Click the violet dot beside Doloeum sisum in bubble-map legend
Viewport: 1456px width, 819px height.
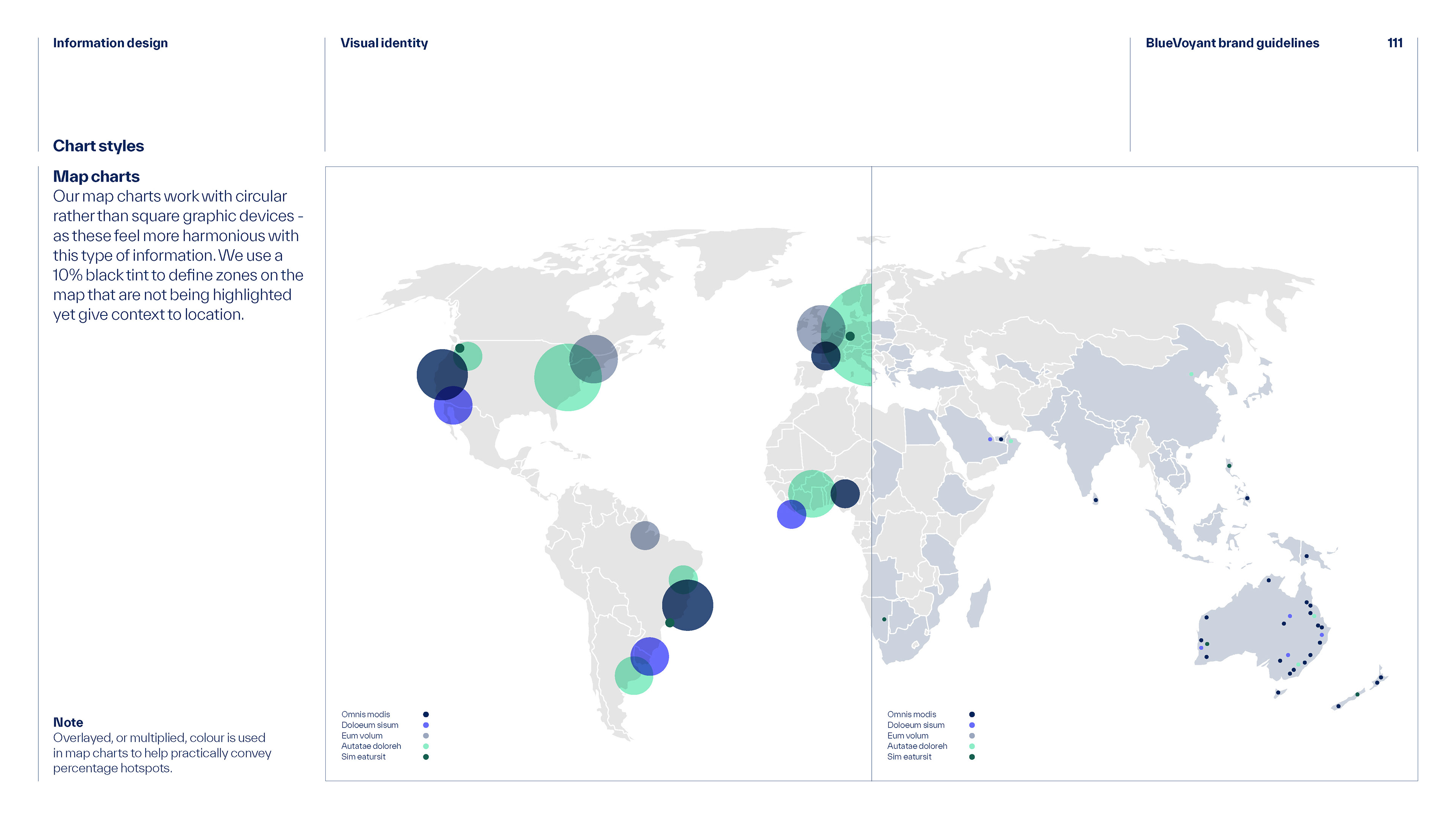[425, 725]
